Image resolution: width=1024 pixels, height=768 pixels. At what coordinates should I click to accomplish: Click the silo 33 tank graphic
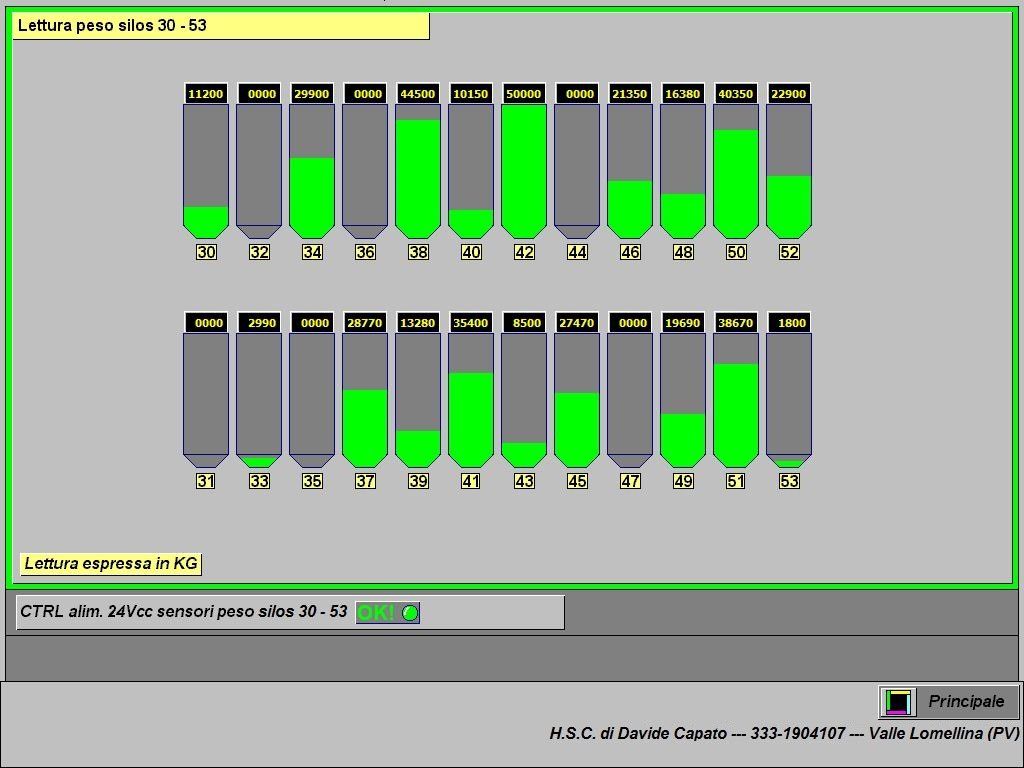click(x=259, y=400)
